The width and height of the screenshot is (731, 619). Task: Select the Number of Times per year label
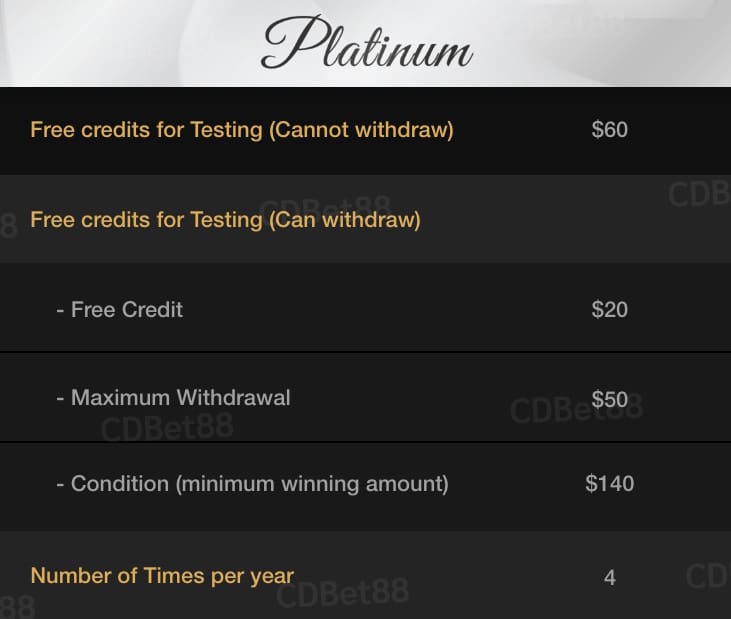[x=162, y=576]
